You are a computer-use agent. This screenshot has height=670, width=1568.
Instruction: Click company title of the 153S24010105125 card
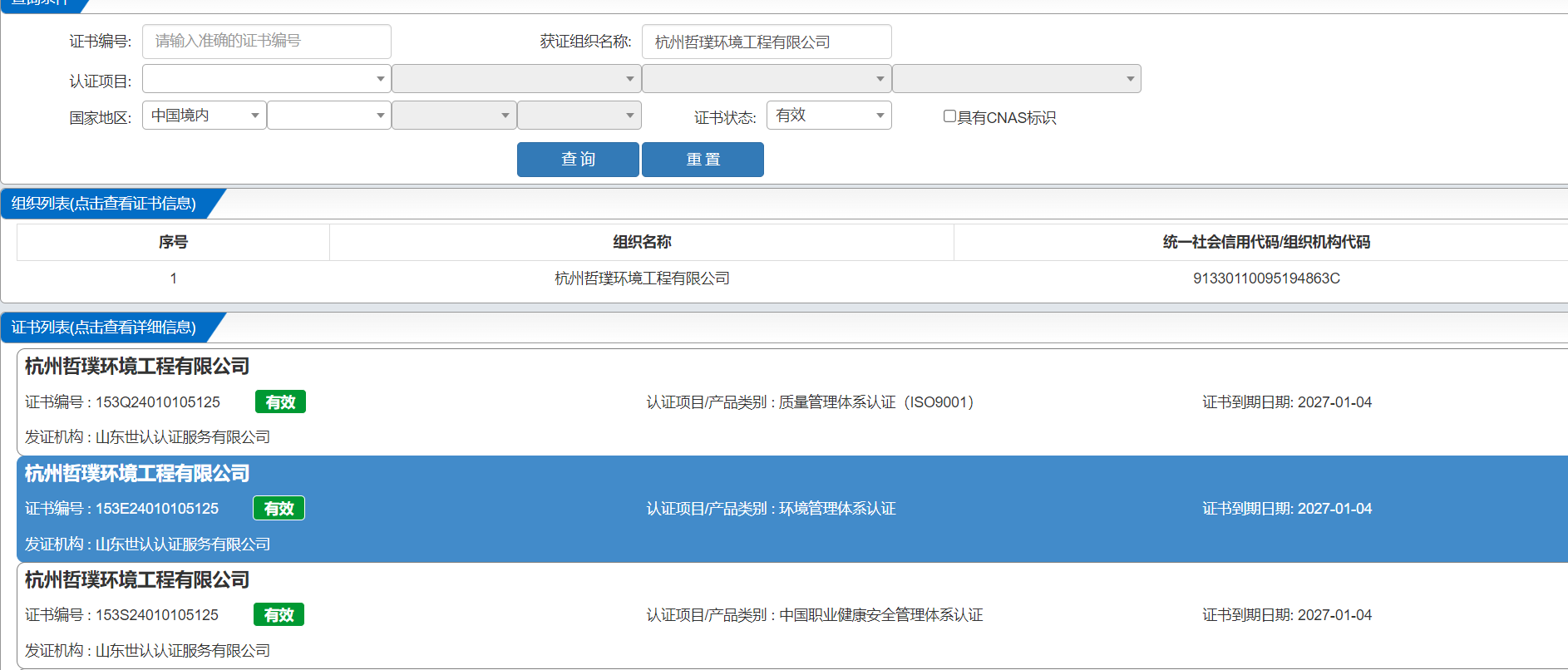click(137, 580)
